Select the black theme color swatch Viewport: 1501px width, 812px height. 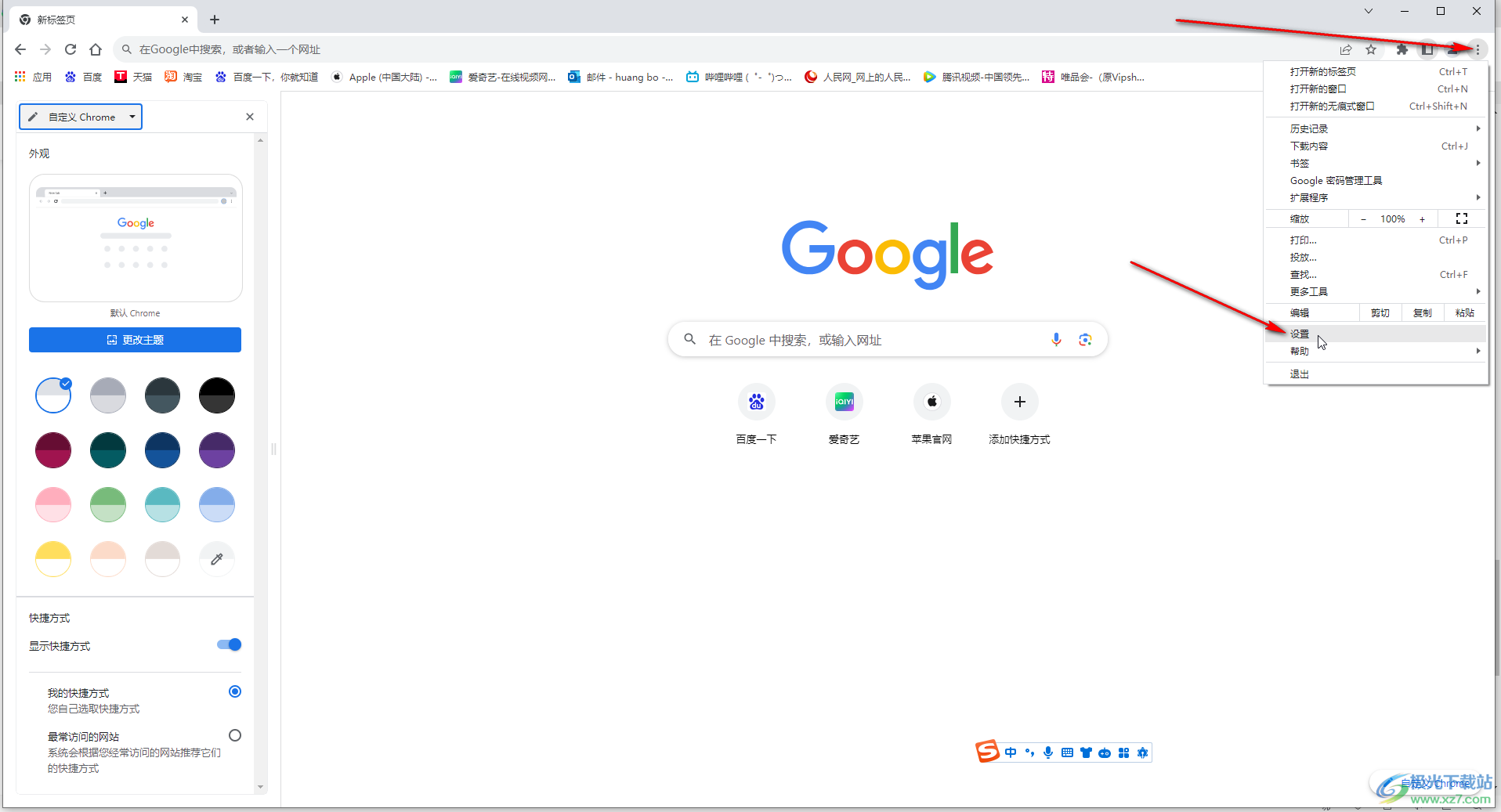217,395
